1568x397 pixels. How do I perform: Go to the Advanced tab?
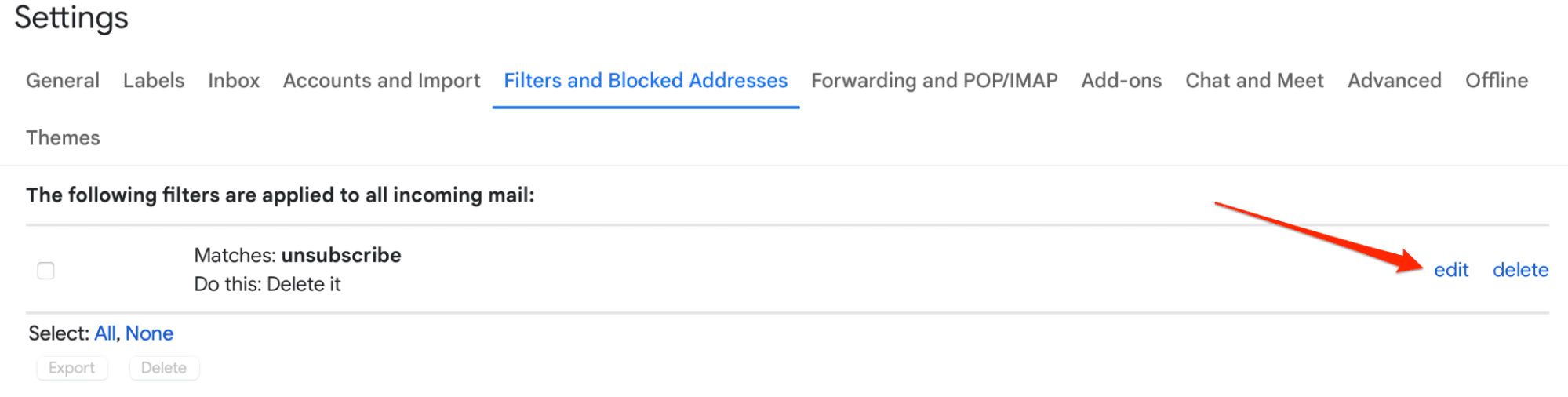[1394, 81]
